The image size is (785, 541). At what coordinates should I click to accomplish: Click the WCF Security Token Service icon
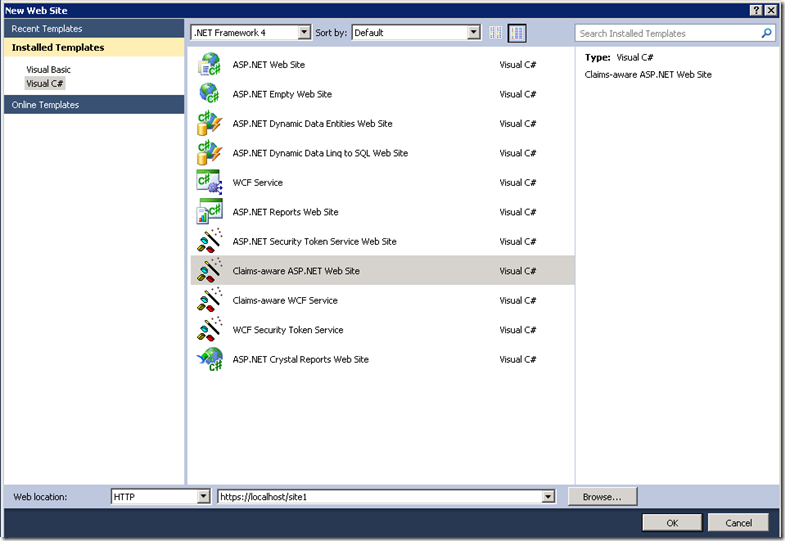tap(209, 330)
